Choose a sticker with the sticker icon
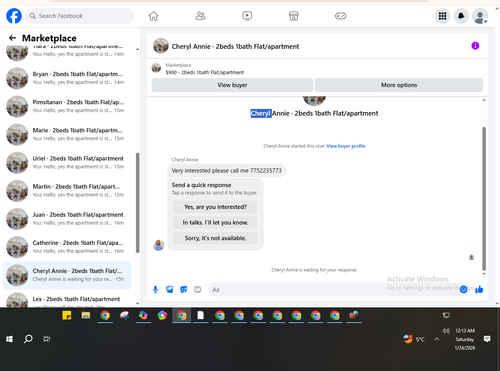Viewport: 500px width, 371px height. pyautogui.click(x=183, y=289)
